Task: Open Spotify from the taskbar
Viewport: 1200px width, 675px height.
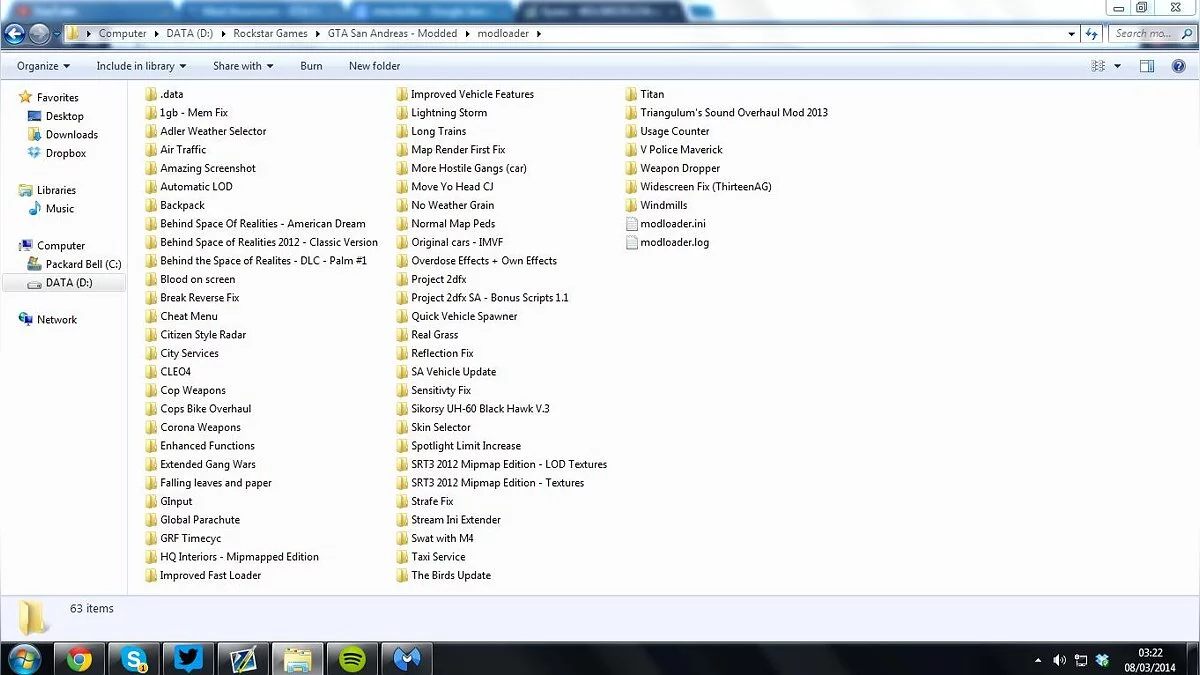Action: tap(352, 659)
